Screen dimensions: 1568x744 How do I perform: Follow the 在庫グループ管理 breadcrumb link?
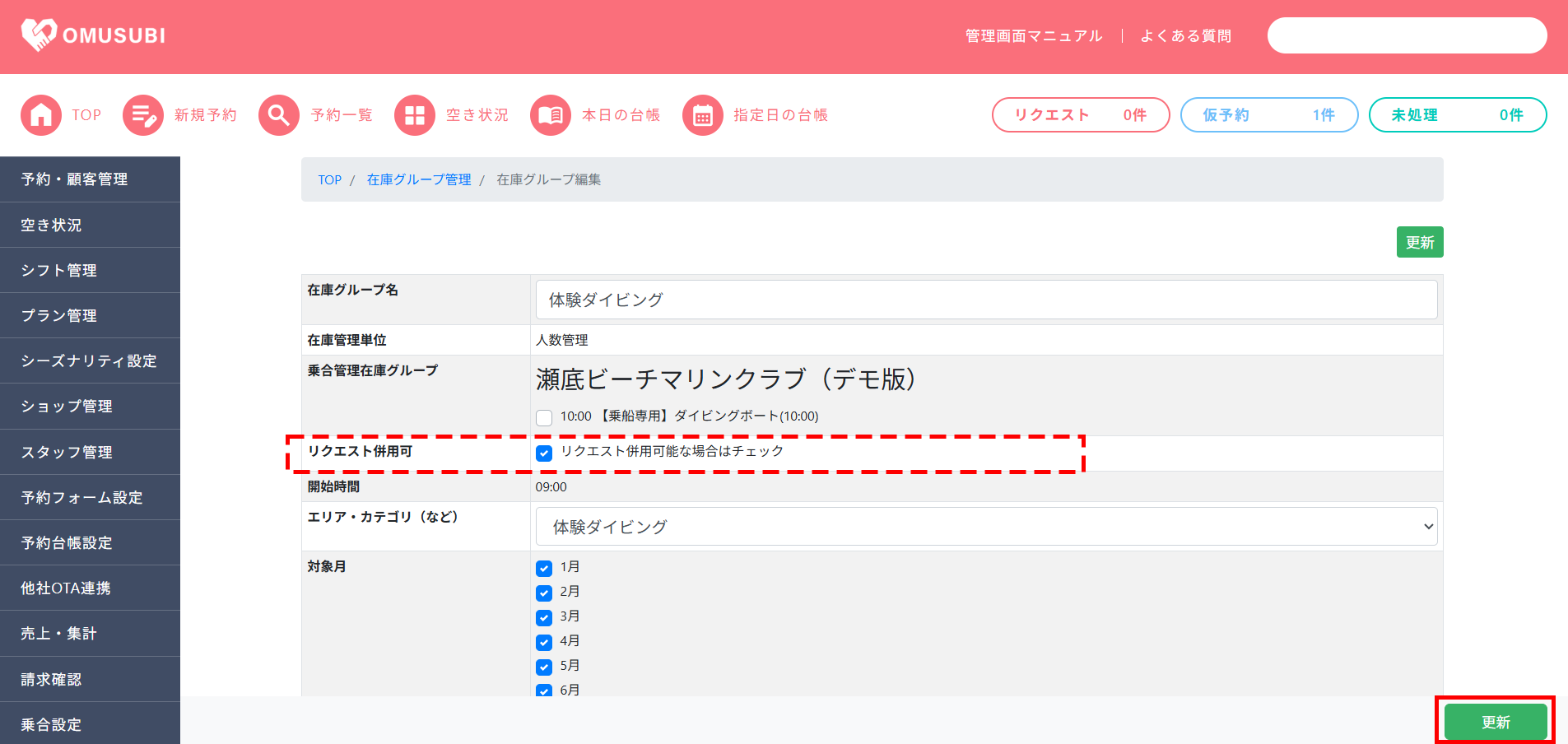pyautogui.click(x=419, y=179)
